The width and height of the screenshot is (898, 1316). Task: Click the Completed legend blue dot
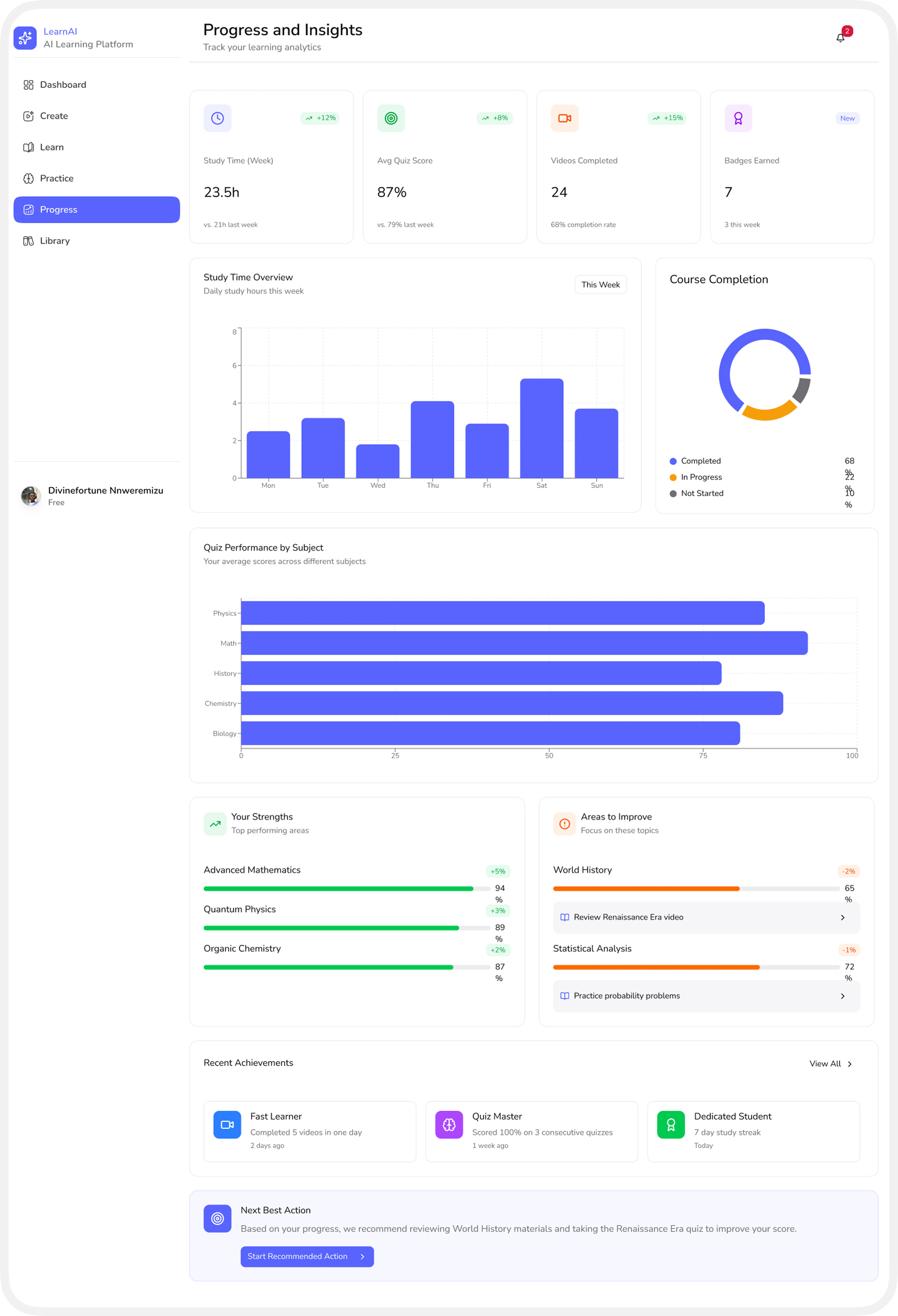click(673, 461)
